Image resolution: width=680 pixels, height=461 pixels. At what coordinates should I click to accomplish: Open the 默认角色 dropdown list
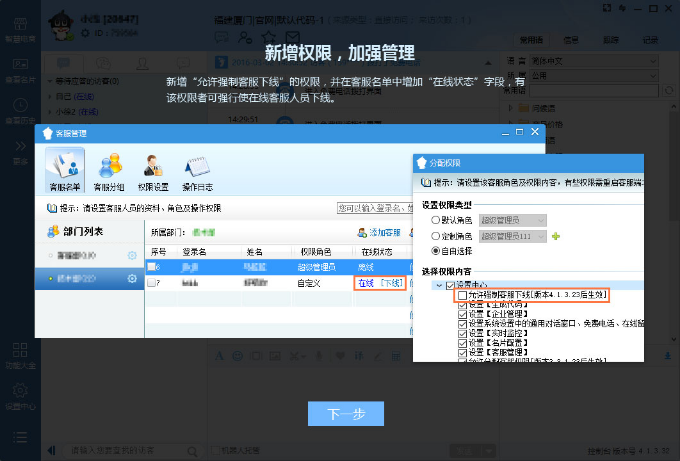point(513,220)
